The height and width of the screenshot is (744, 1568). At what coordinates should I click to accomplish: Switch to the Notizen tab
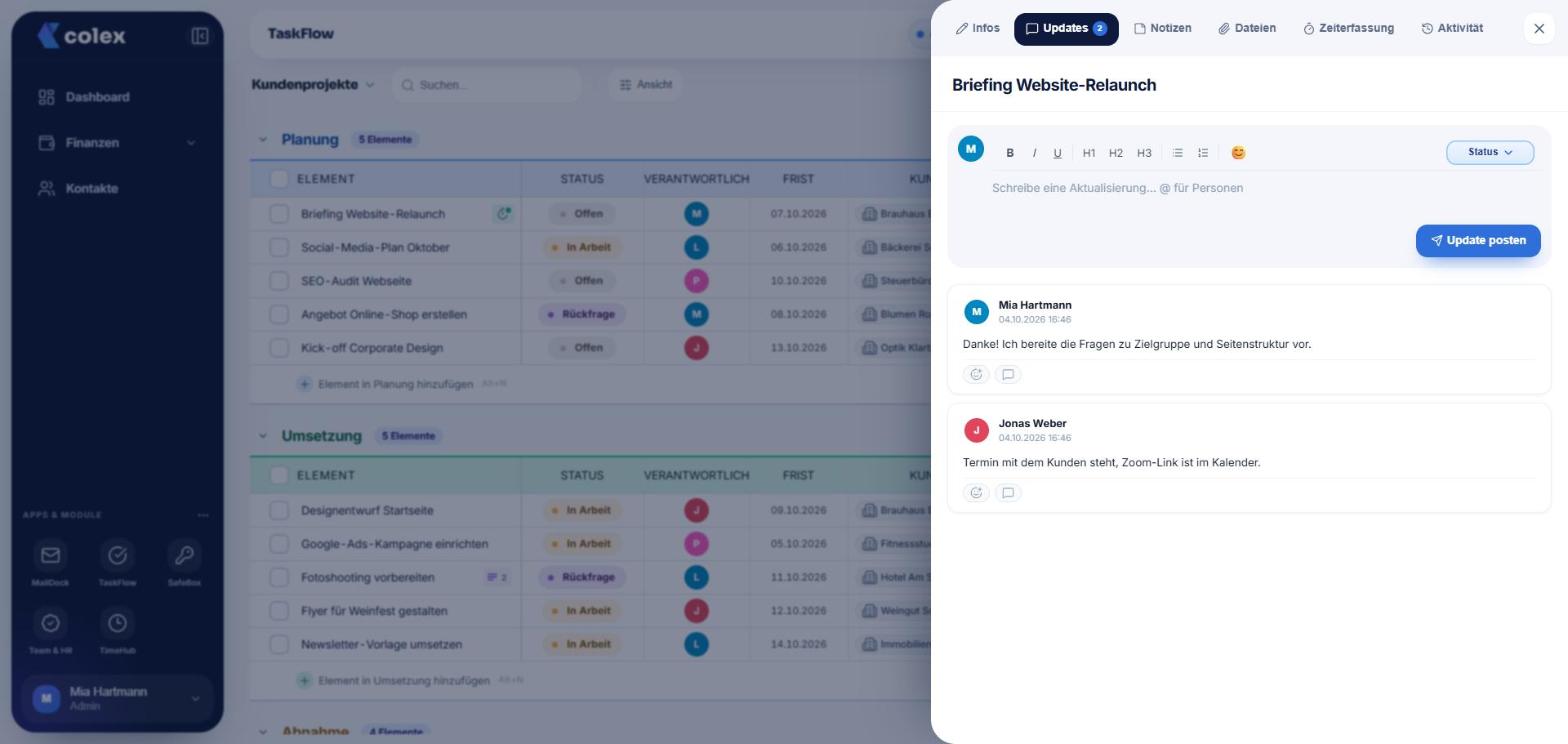point(1162,29)
